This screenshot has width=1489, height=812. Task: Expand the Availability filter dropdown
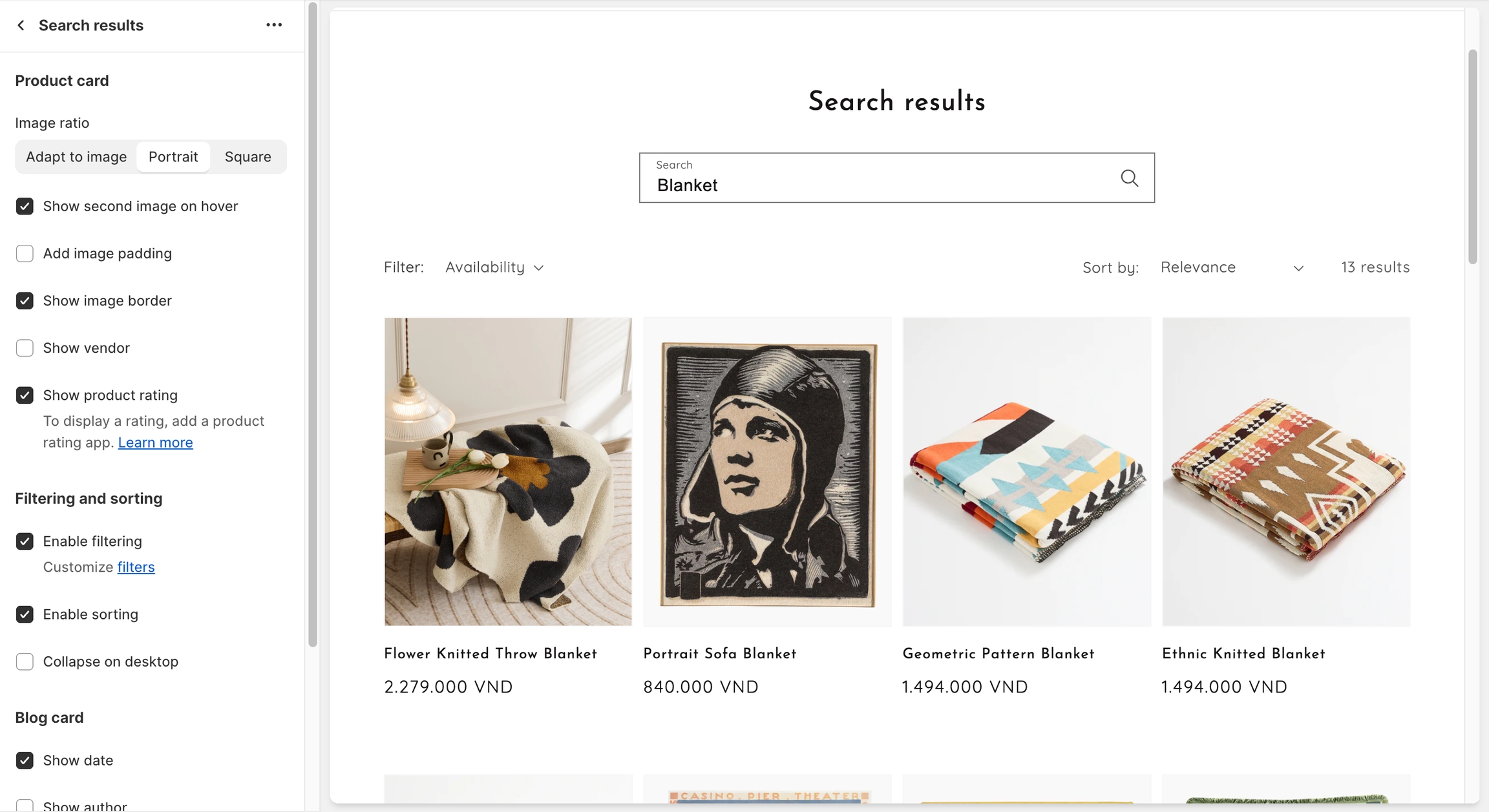(x=494, y=267)
